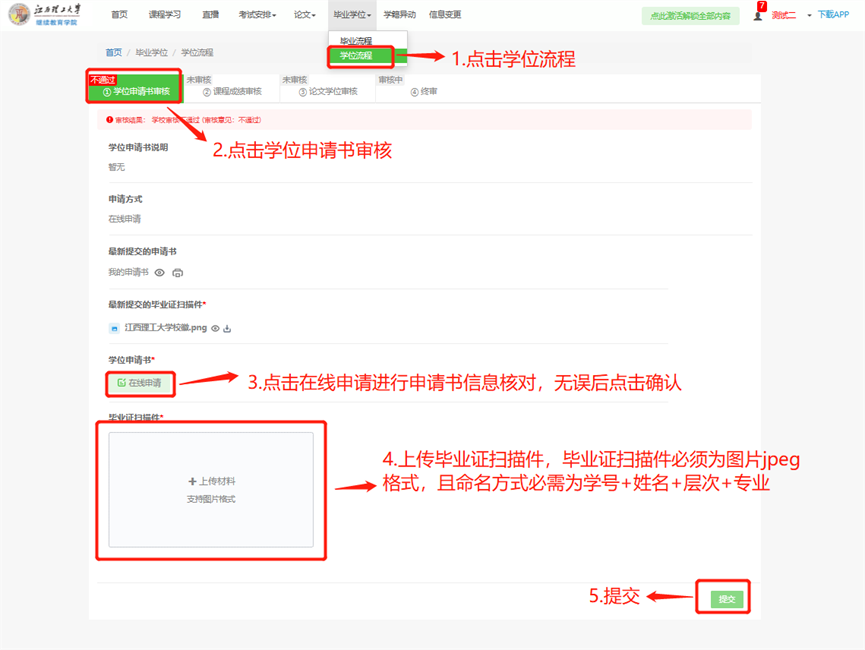Go to 首页 via the breadcrumb link
This screenshot has width=865, height=650.
click(114, 52)
